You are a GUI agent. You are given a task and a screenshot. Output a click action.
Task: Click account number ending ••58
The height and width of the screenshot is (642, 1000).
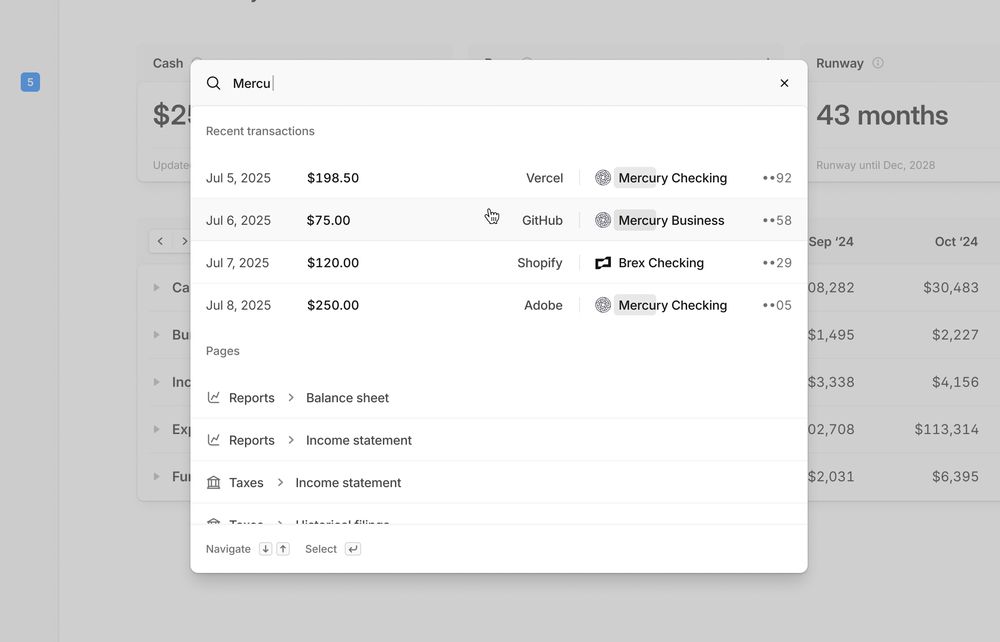[x=777, y=220]
